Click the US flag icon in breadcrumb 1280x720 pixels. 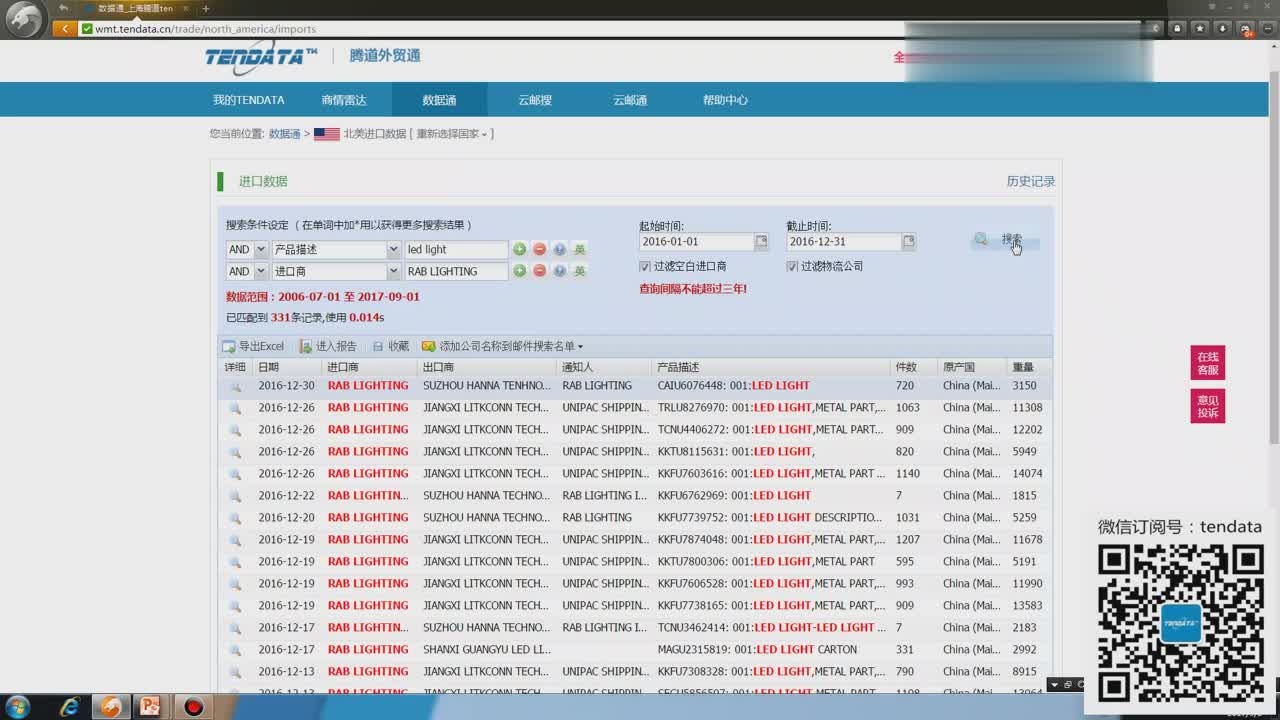(x=326, y=134)
